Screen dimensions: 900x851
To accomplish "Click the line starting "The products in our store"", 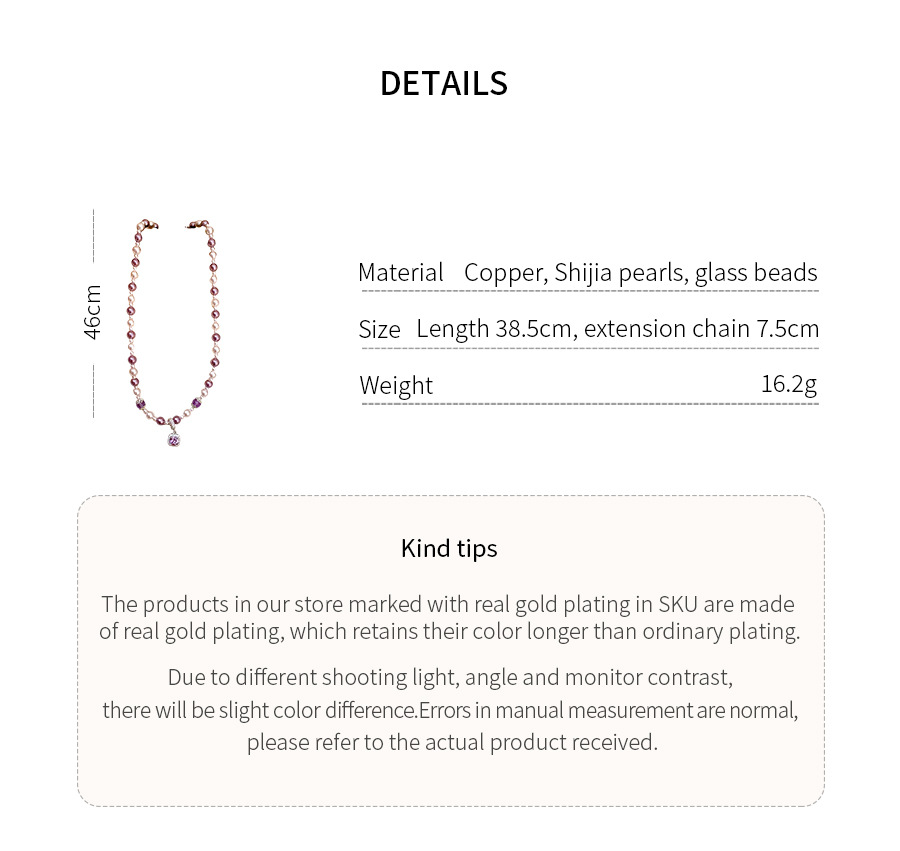I will [x=448, y=604].
